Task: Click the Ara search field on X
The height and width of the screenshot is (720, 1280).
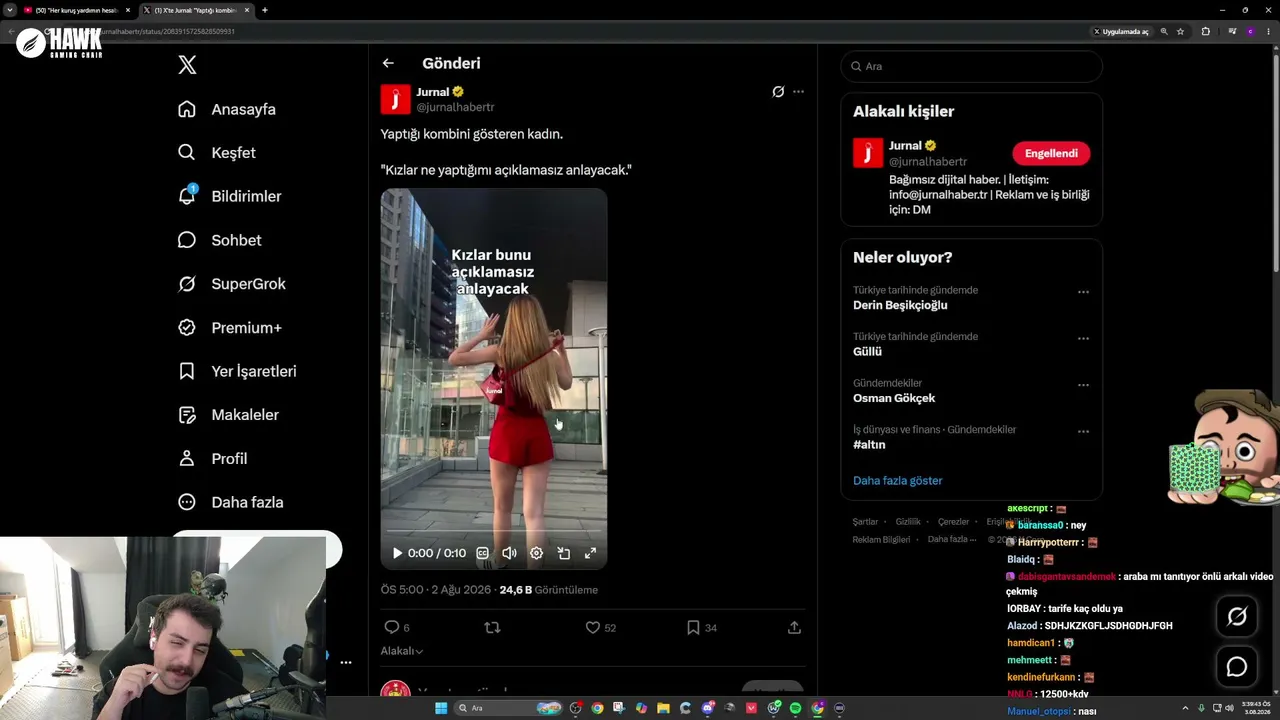Action: click(972, 66)
